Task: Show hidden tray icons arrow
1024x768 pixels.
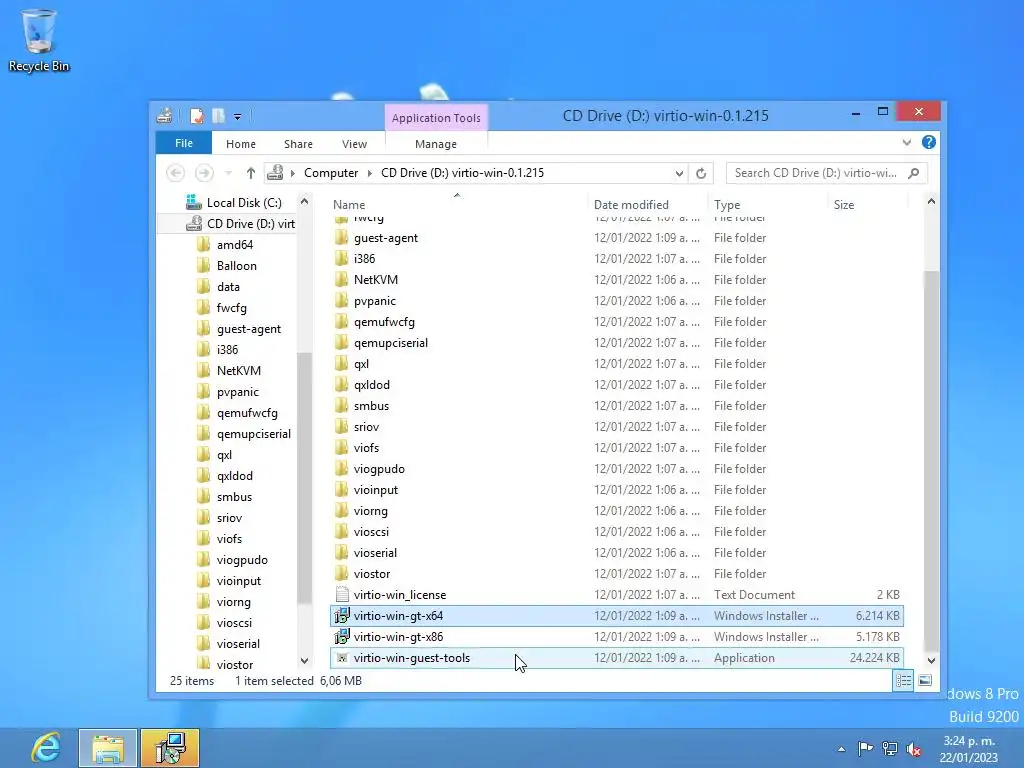Action: 841,749
